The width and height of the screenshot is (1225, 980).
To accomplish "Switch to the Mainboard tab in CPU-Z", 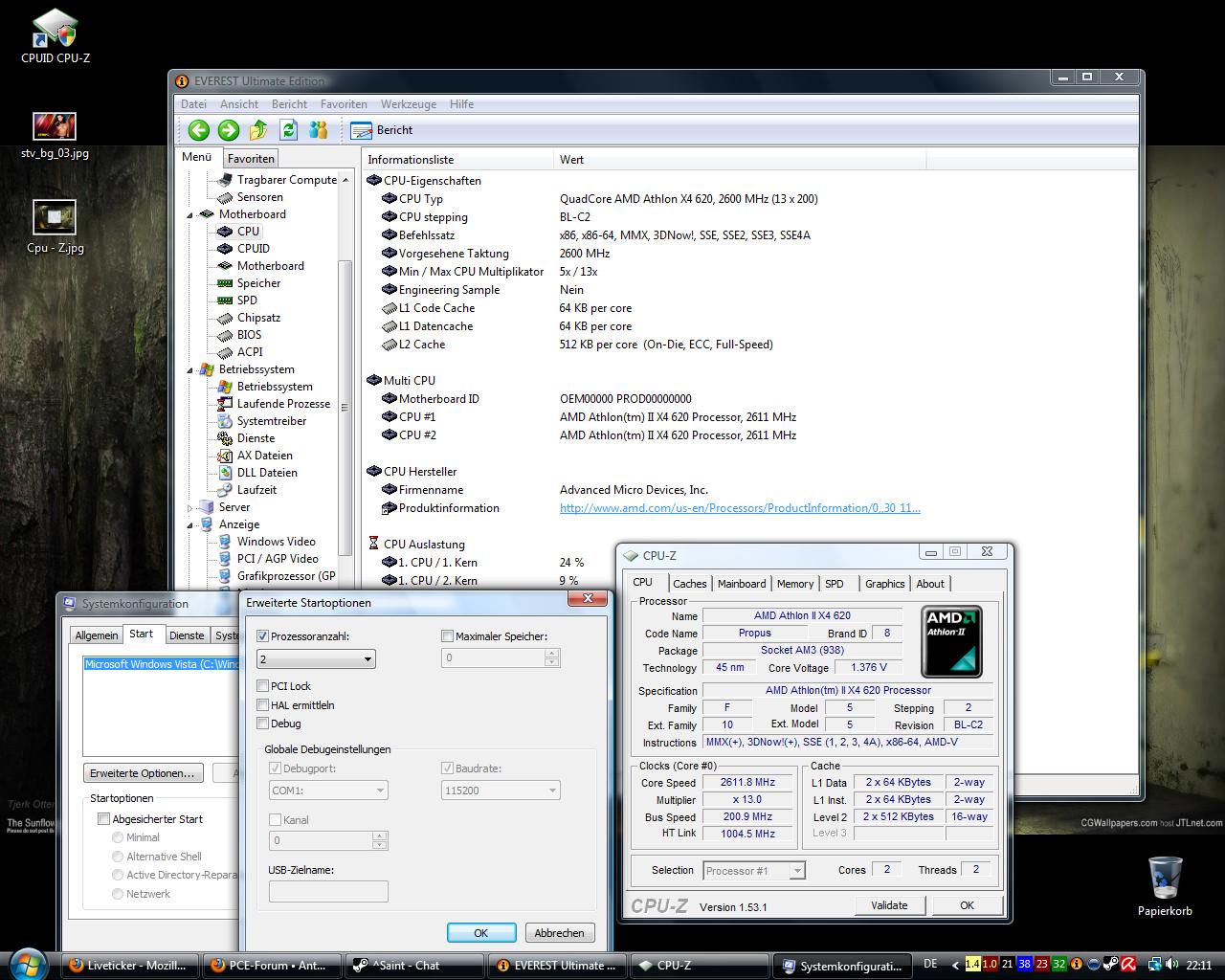I will (x=741, y=584).
